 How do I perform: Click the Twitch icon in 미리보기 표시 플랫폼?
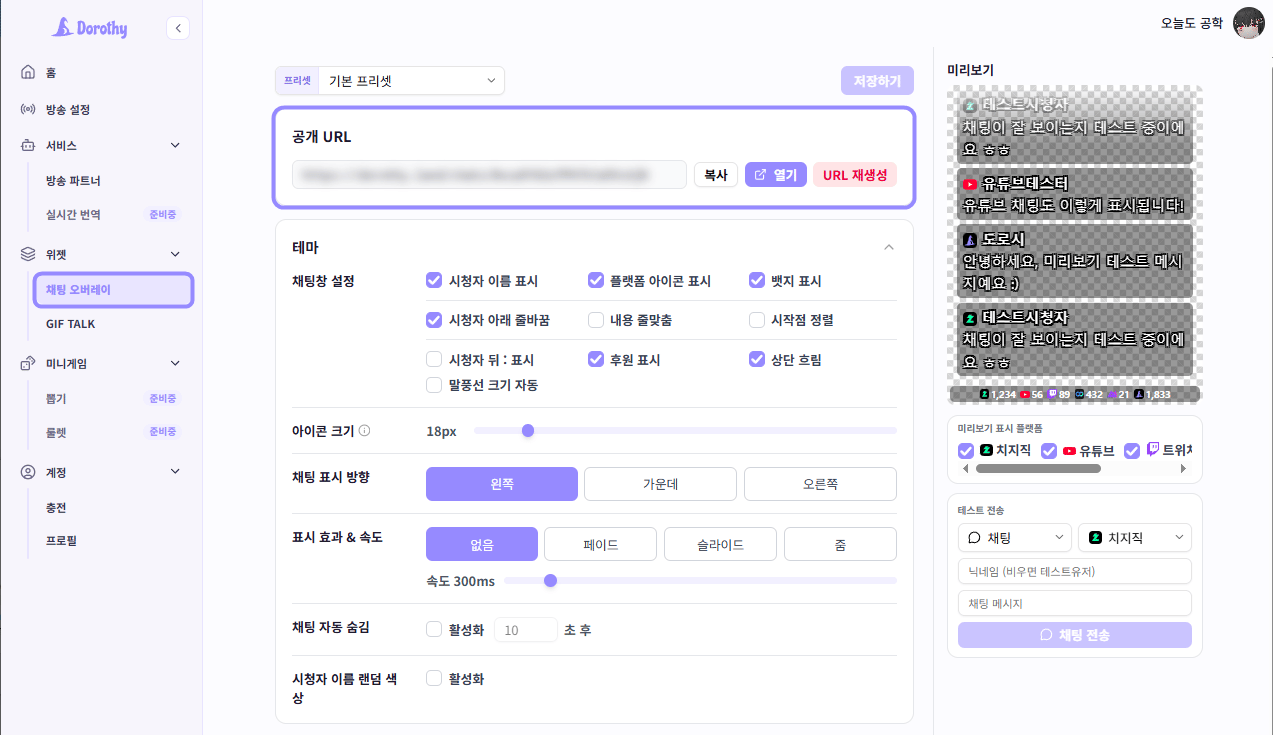[x=1152, y=451]
